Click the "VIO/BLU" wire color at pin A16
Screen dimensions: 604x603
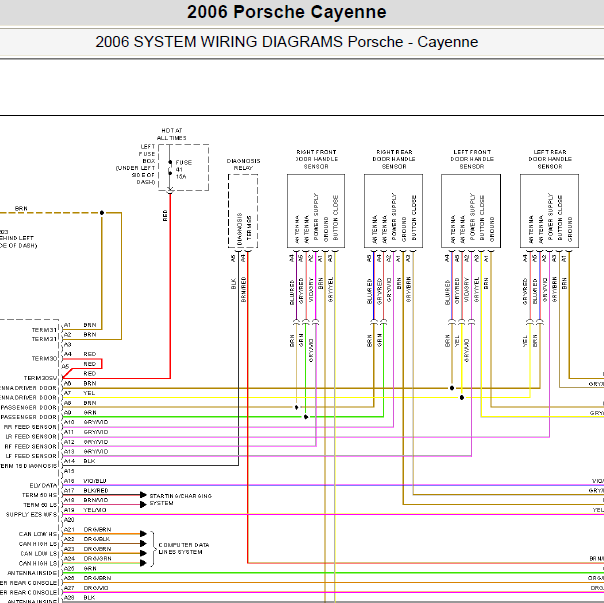pos(95,481)
